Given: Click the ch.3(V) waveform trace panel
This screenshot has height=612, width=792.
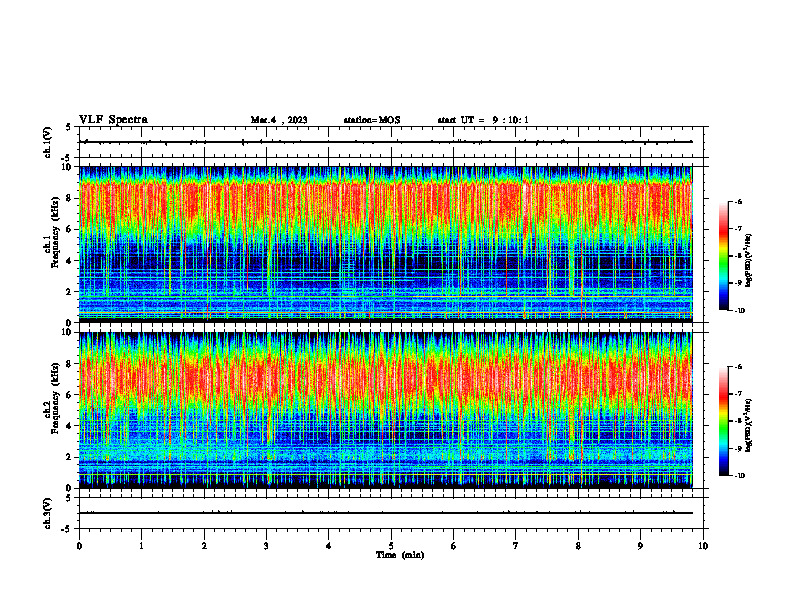Looking at the screenshot, I should tap(391, 513).
